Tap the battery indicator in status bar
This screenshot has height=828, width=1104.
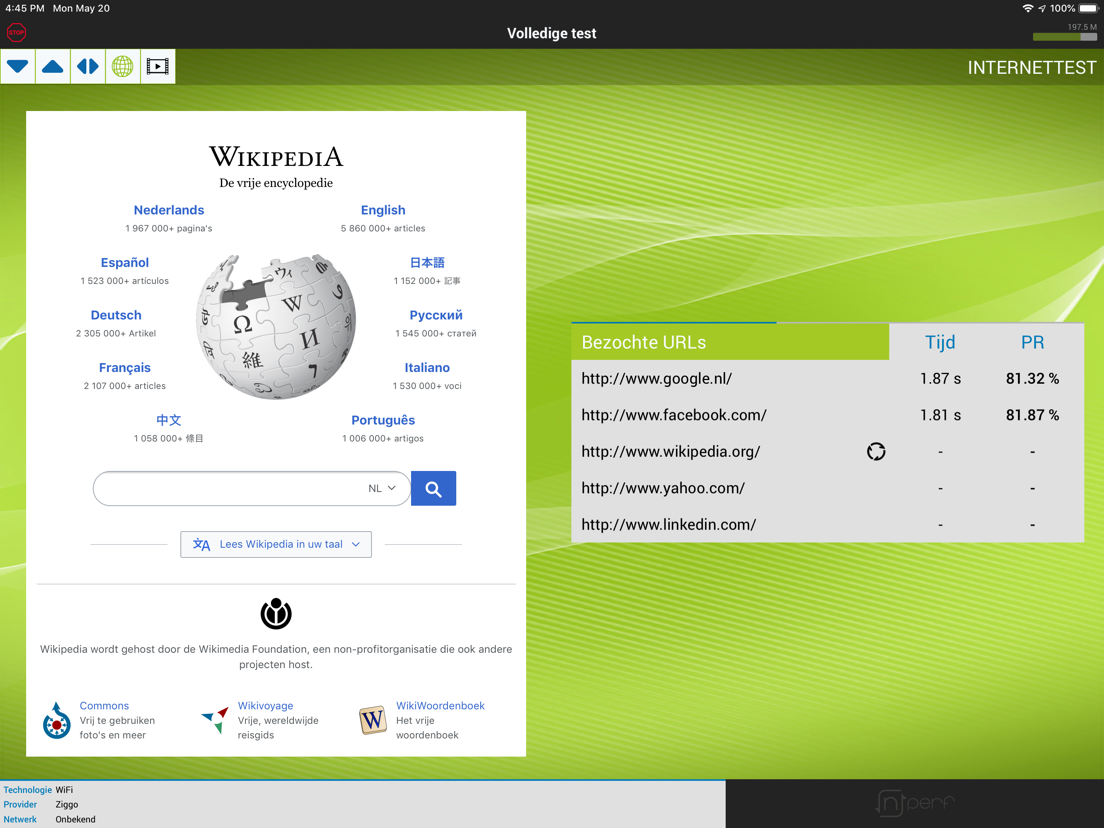(1089, 8)
